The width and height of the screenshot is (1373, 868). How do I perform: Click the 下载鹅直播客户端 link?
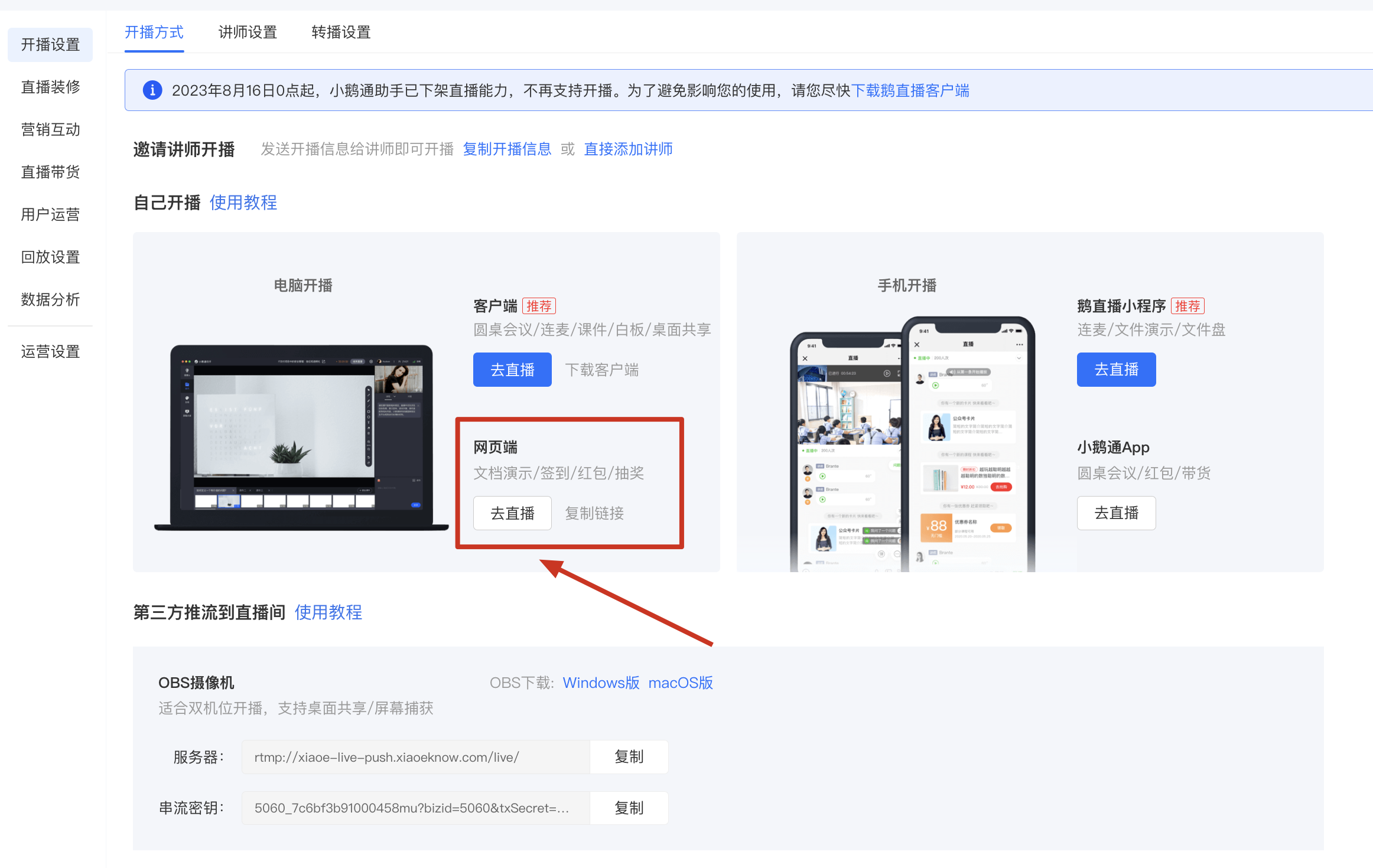(910, 90)
